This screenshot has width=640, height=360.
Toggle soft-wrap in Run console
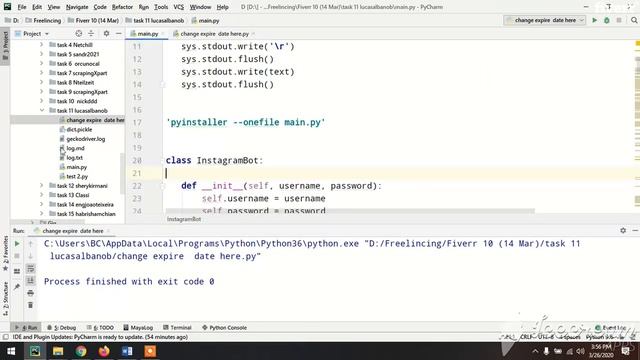(31, 268)
